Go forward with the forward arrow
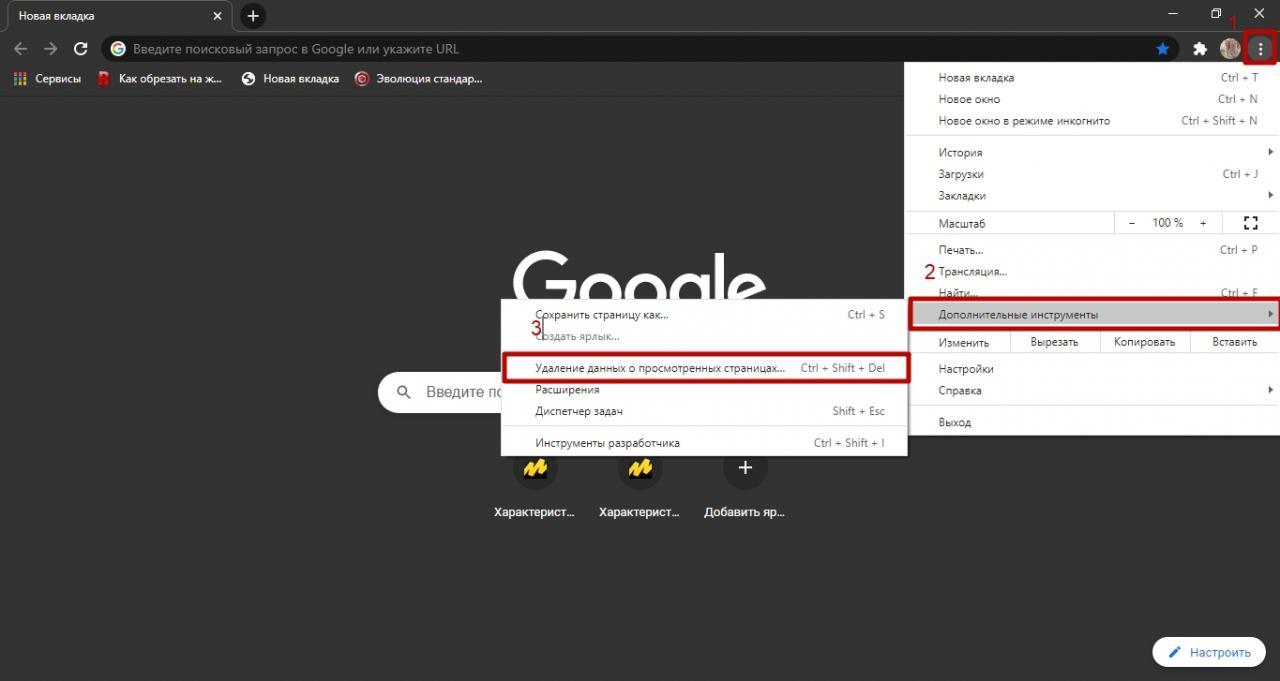Screen dimensions: 1280x681 coord(50,49)
